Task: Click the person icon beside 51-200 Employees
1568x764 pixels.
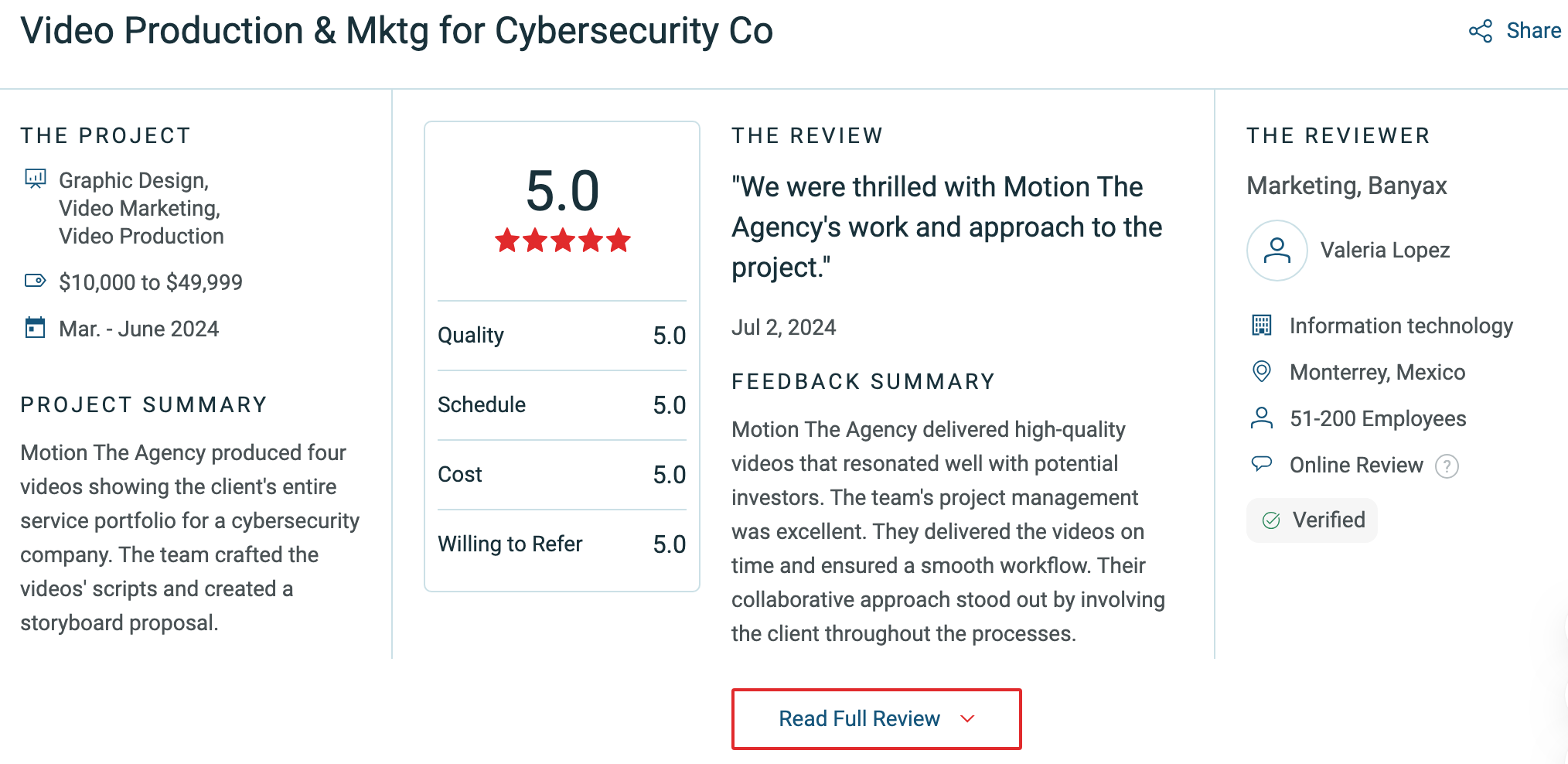Action: [x=1262, y=418]
